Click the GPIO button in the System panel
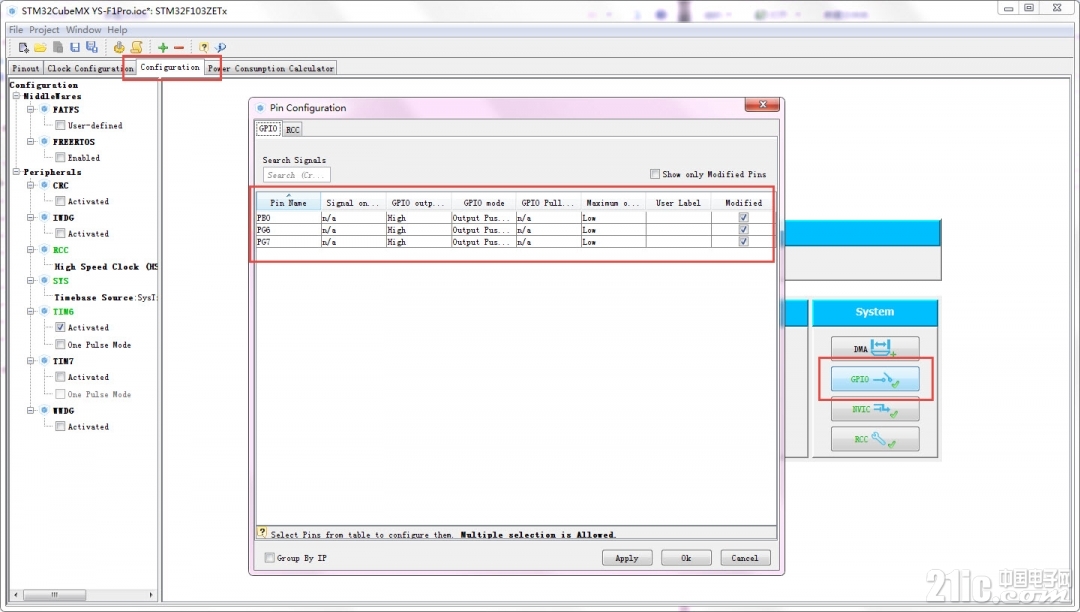This screenshot has width=1080, height=612. click(x=875, y=379)
